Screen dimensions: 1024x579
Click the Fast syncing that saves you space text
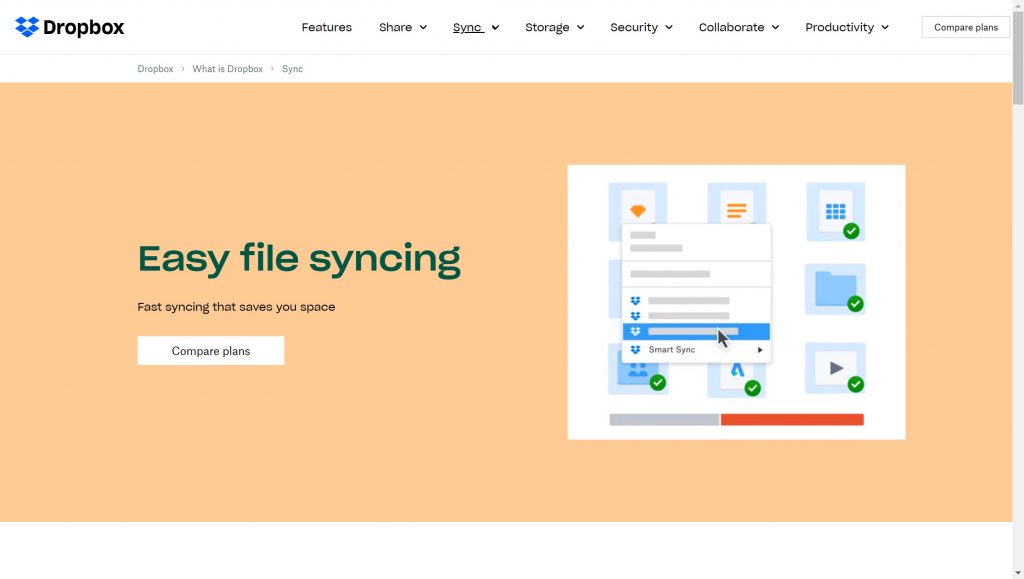pyautogui.click(x=236, y=307)
